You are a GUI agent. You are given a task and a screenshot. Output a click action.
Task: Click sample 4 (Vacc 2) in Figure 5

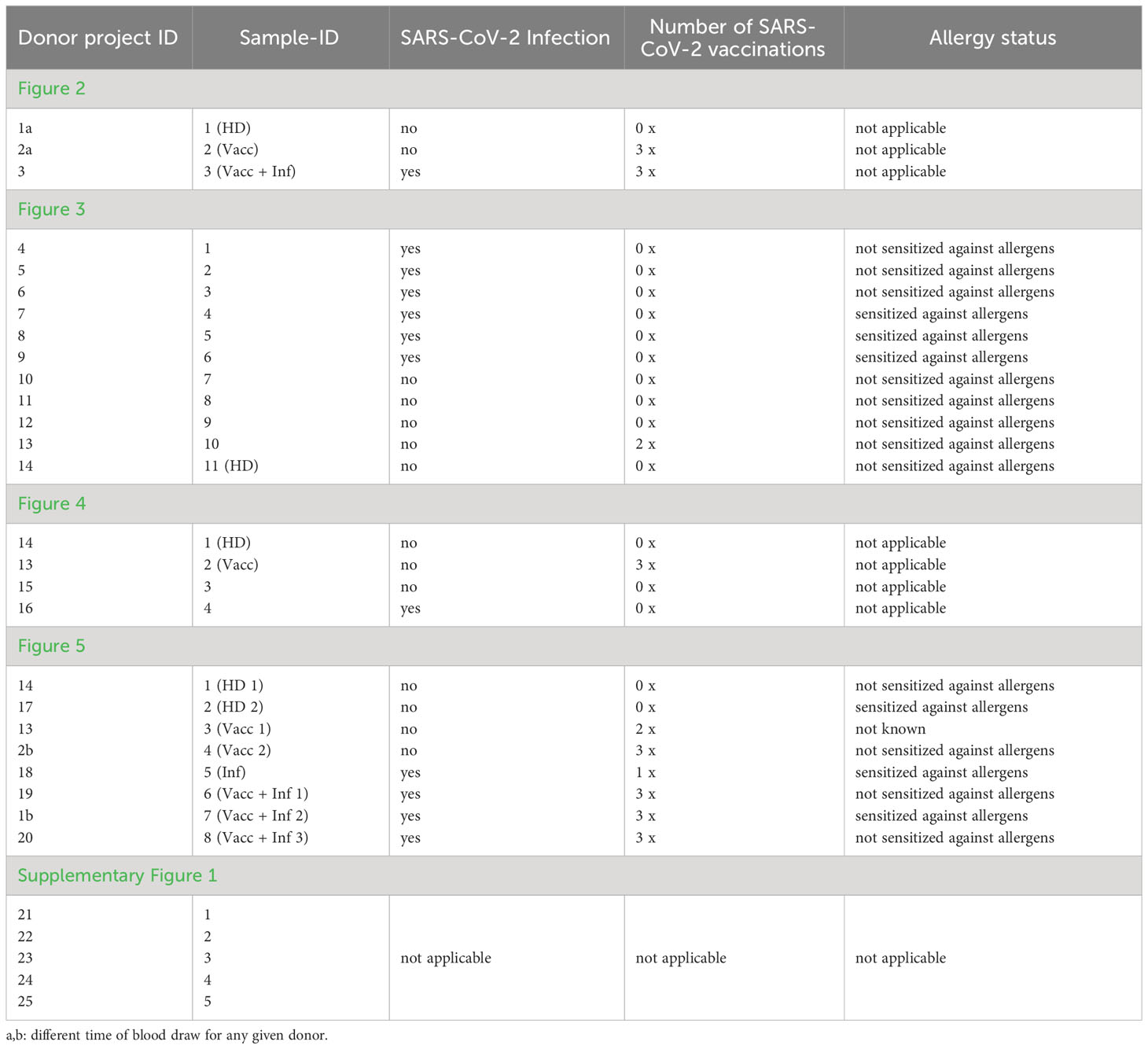click(x=237, y=750)
